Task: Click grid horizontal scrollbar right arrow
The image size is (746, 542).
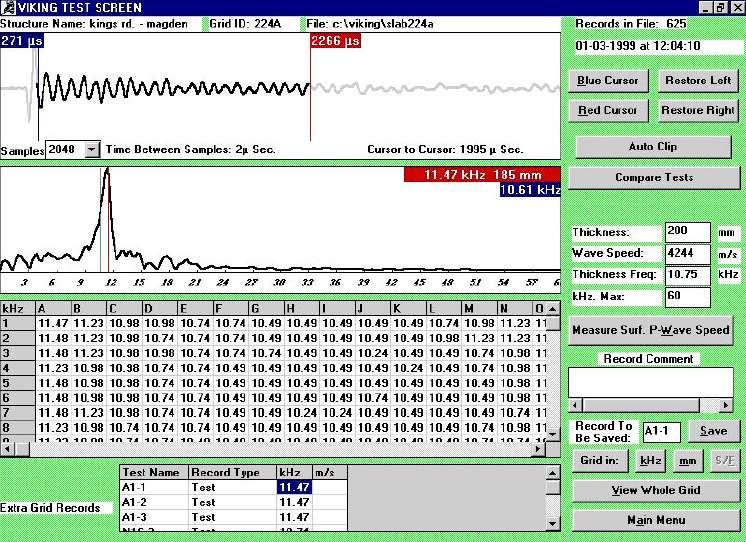Action: pos(539,449)
